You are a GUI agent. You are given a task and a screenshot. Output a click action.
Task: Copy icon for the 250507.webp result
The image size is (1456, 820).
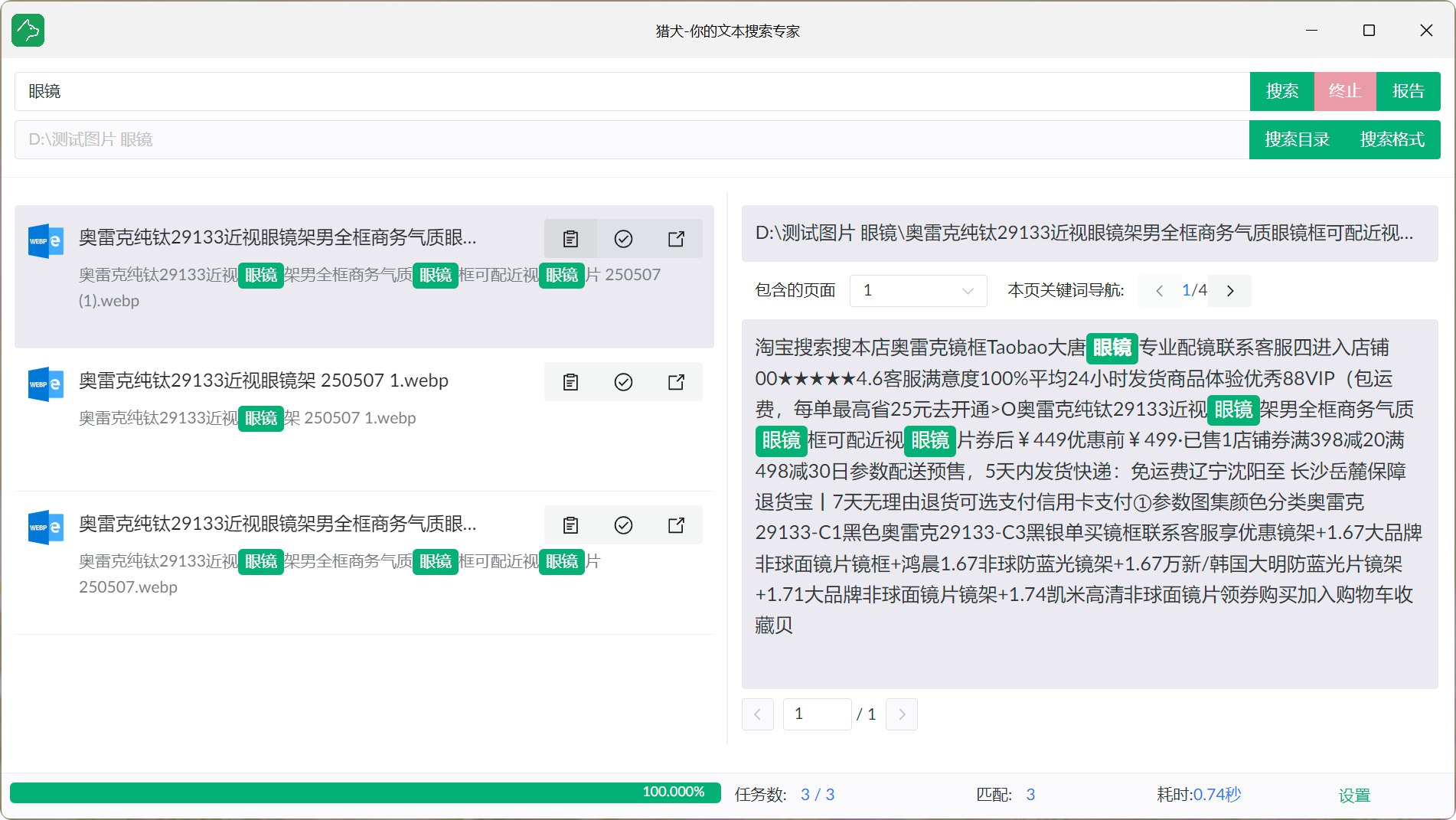coord(570,525)
